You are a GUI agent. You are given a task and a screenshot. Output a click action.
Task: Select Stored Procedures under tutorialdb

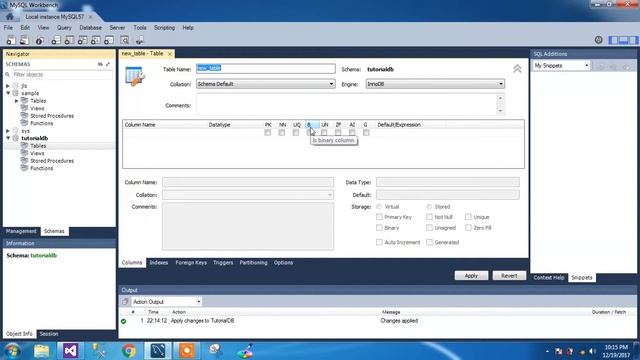coord(52,161)
